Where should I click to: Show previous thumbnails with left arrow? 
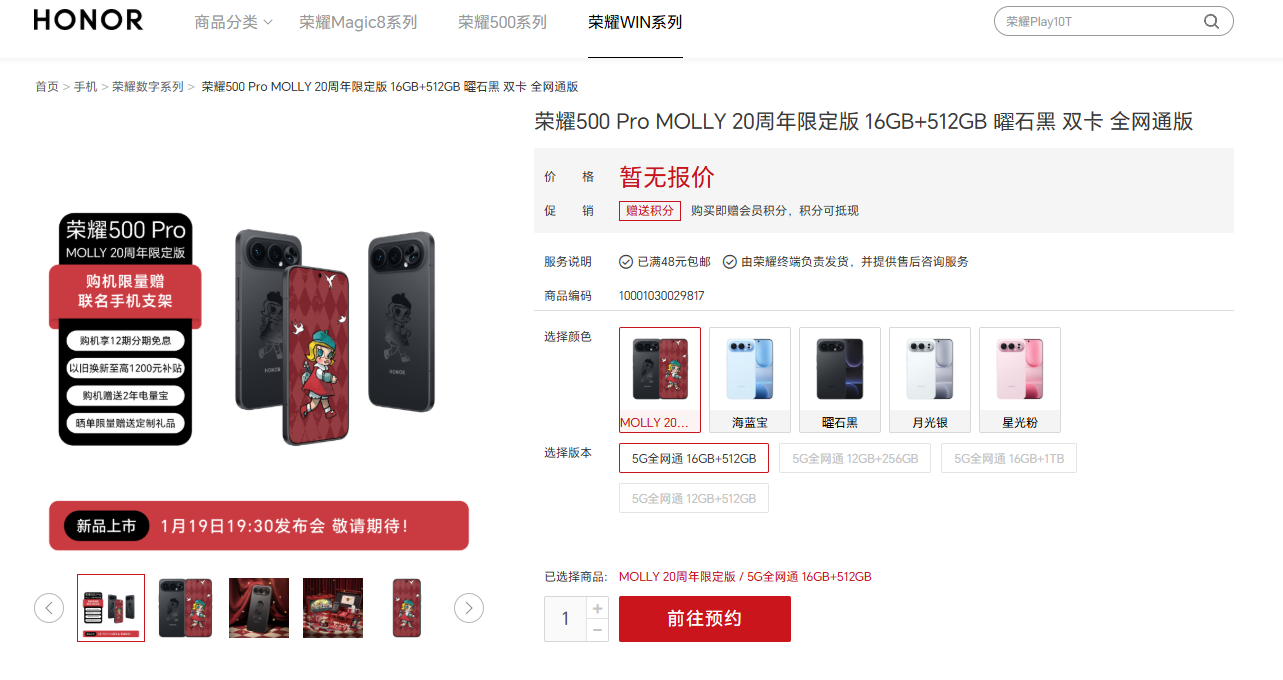[x=49, y=608]
